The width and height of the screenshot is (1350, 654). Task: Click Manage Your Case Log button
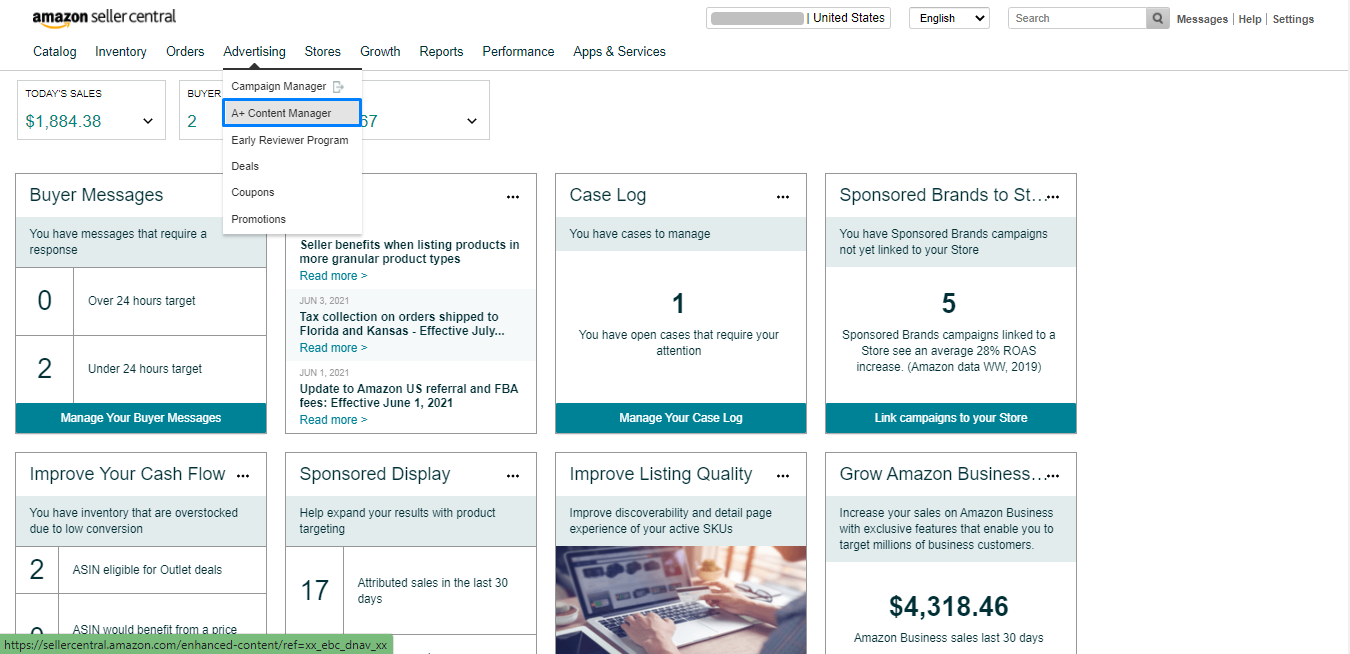681,418
